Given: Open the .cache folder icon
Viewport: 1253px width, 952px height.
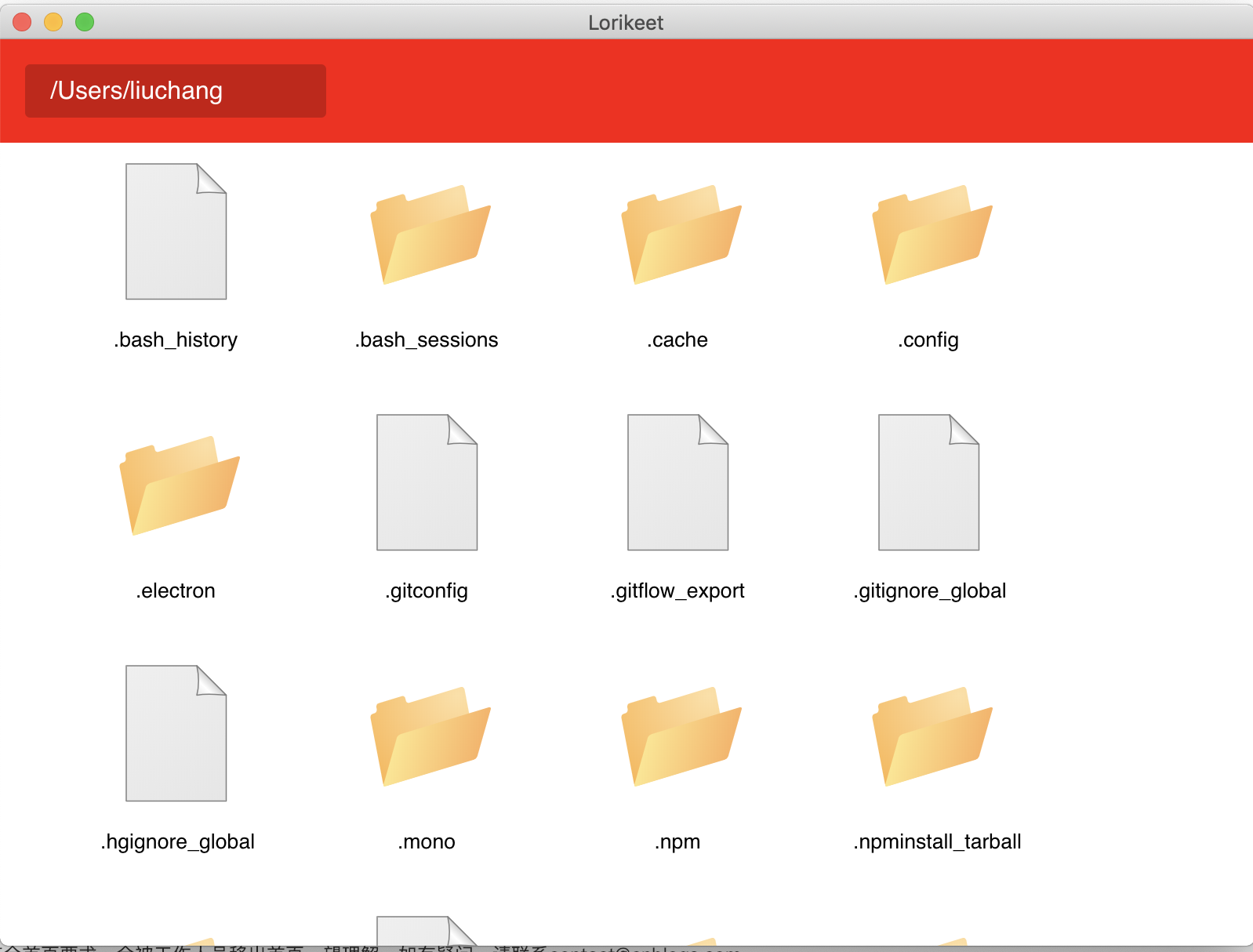Looking at the screenshot, I should click(x=681, y=234).
